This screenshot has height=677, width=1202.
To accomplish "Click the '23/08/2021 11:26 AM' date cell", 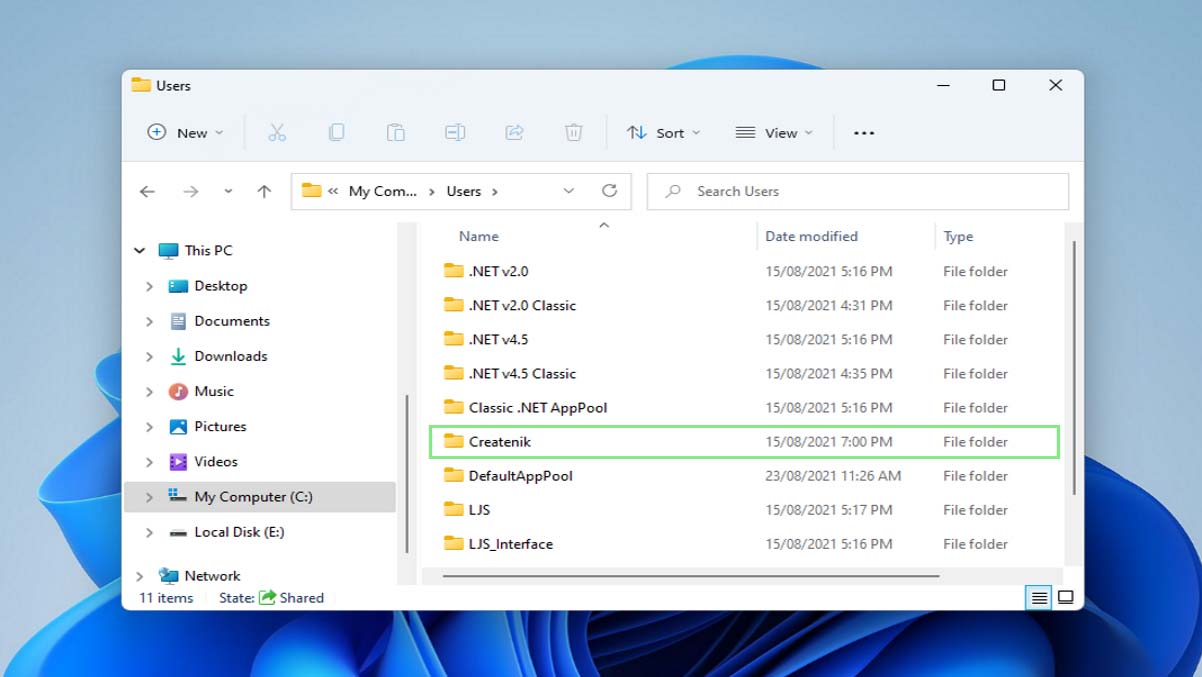I will 833,476.
